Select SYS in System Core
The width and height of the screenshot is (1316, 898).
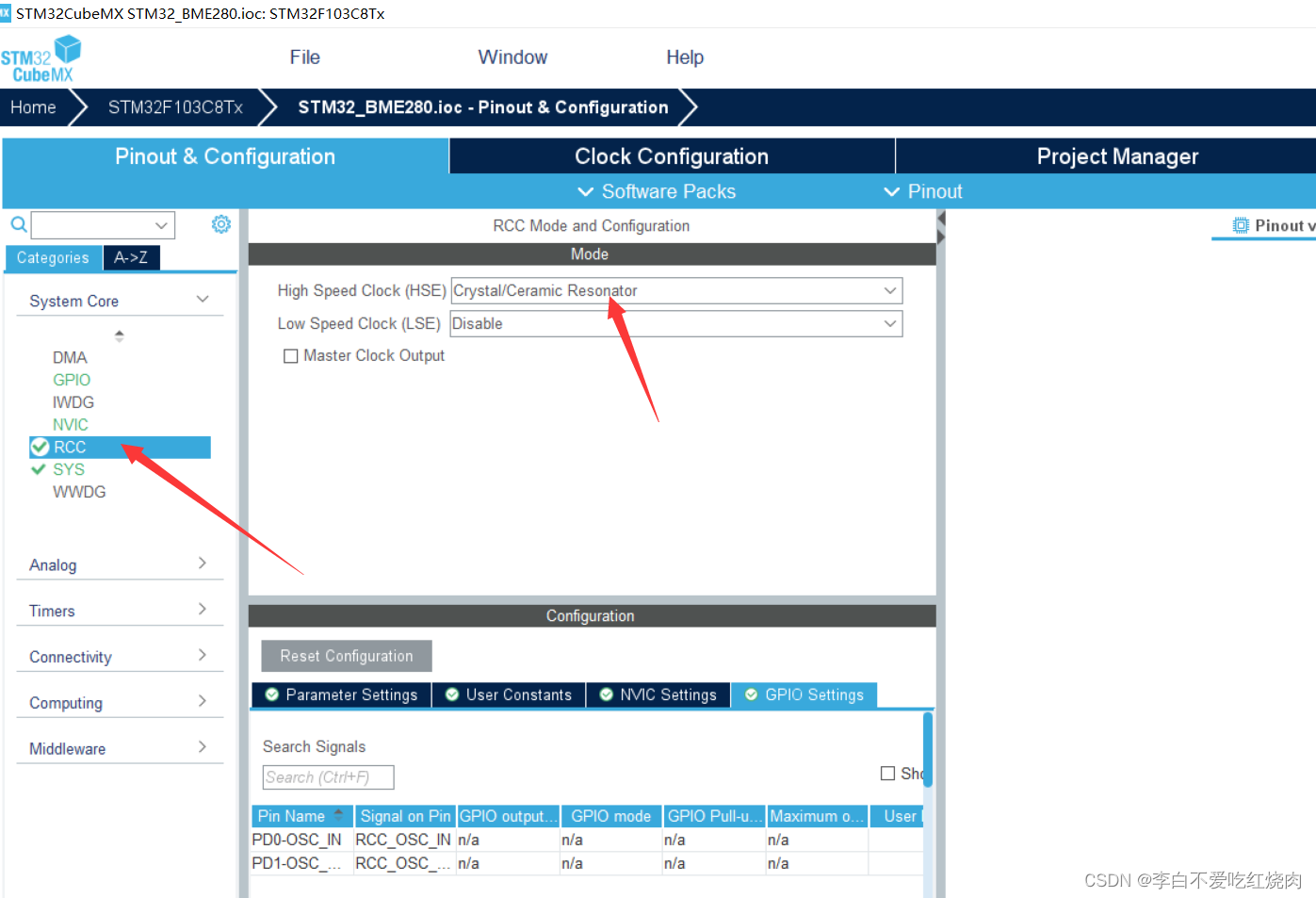click(x=69, y=469)
